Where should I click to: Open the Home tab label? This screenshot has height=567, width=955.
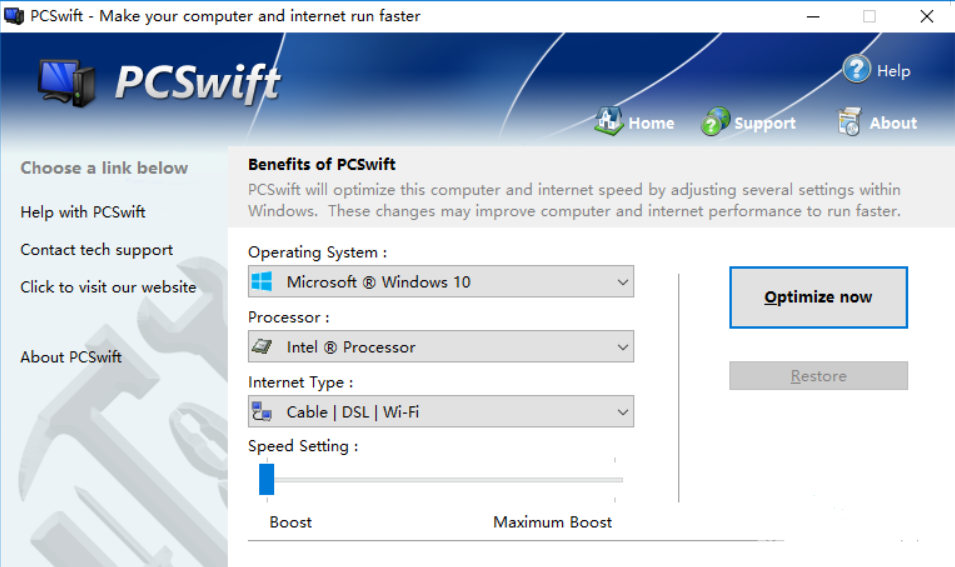click(651, 123)
